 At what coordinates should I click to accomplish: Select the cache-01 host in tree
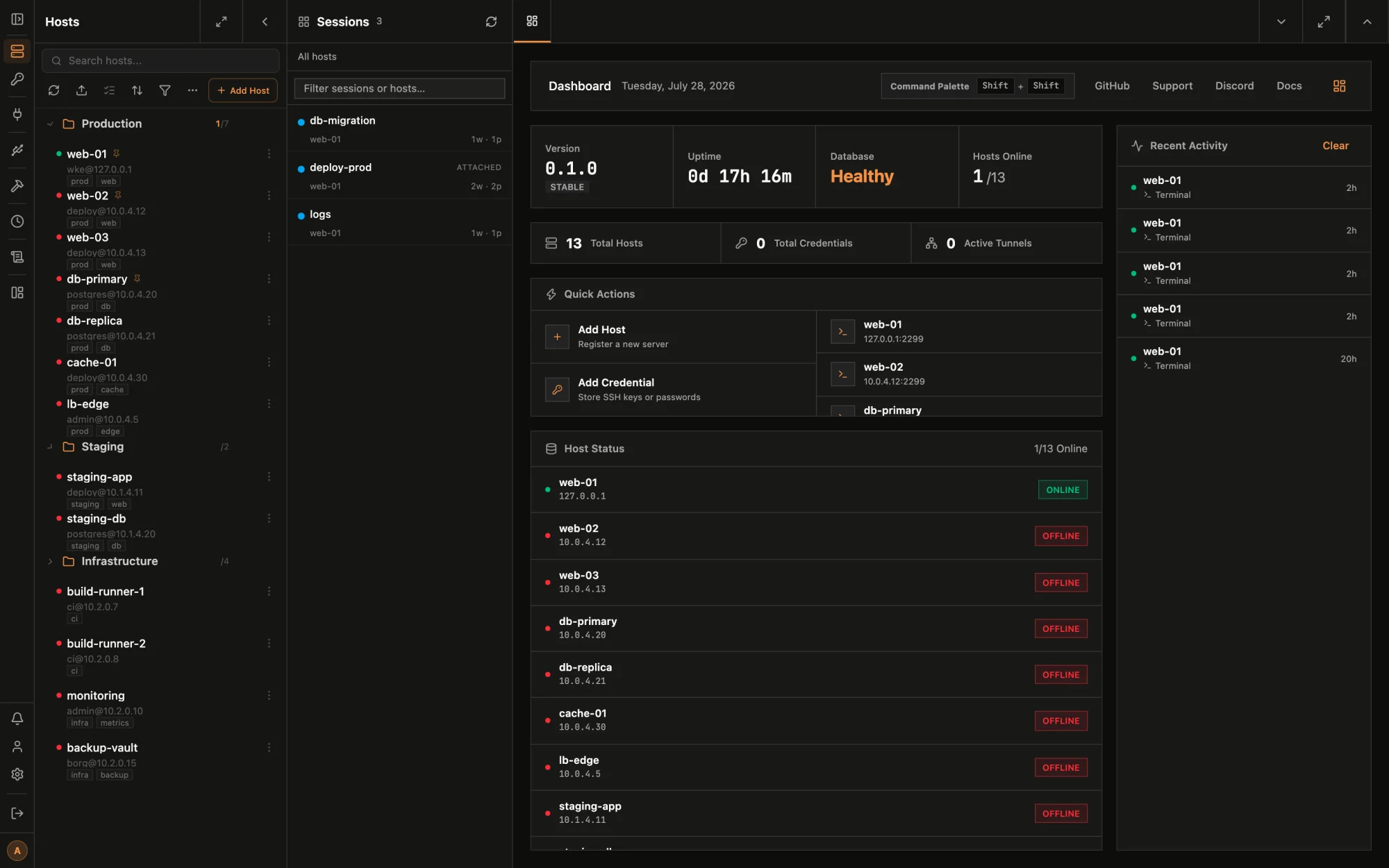click(92, 362)
